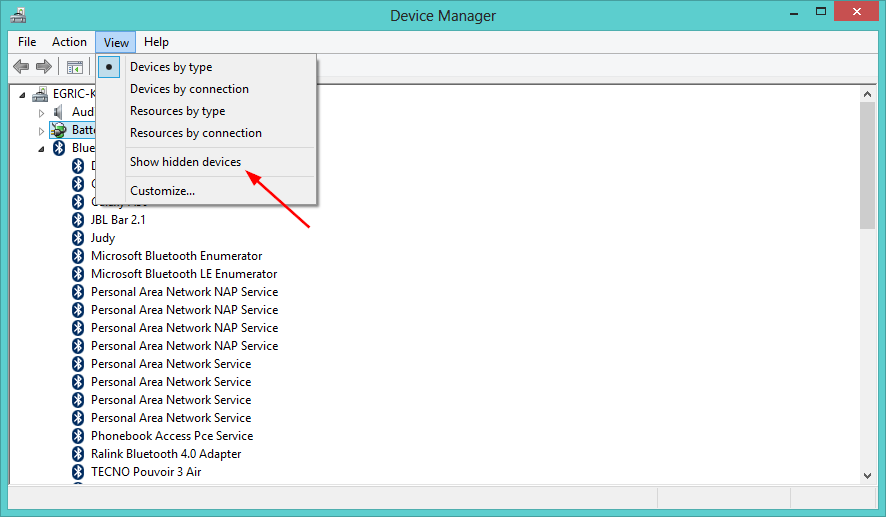Select Ralink Bluetooth 4.0 Adapter
Screen dimensions: 886x517
click(x=166, y=454)
